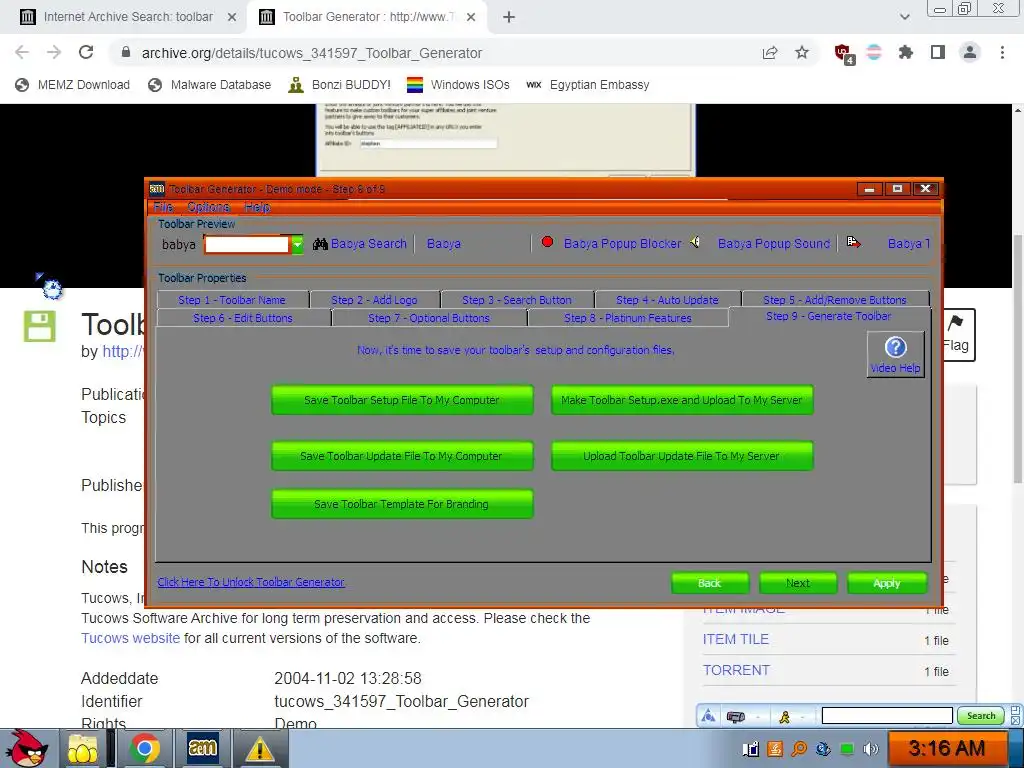Click Save Toolbar Template For Branding
This screenshot has width=1024, height=768.
point(402,504)
